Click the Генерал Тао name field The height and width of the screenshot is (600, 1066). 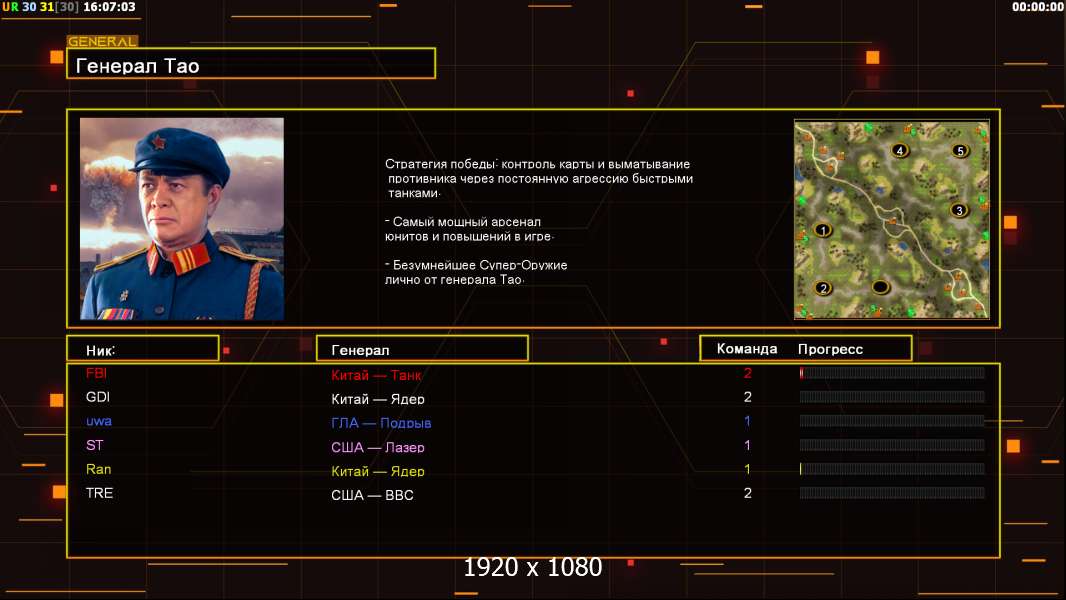[x=251, y=64]
